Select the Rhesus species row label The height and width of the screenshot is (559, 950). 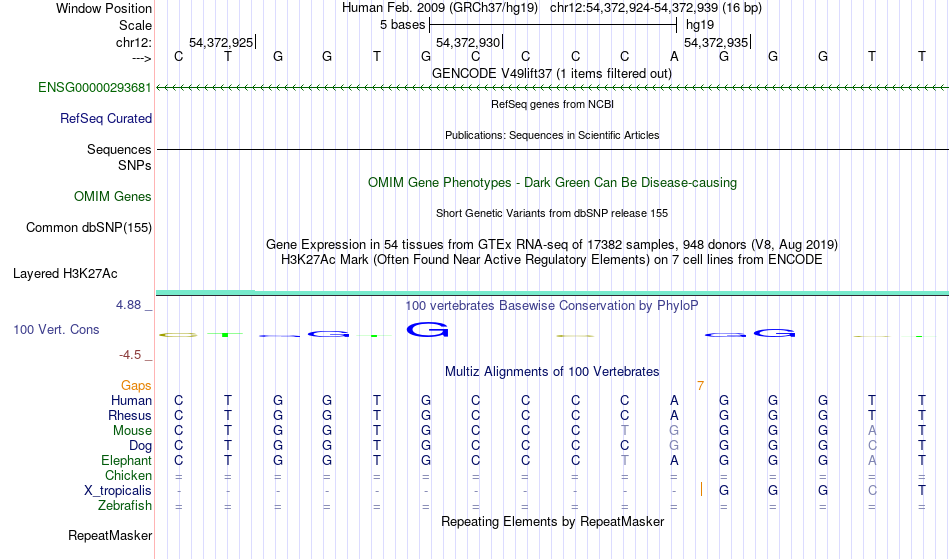[130, 416]
